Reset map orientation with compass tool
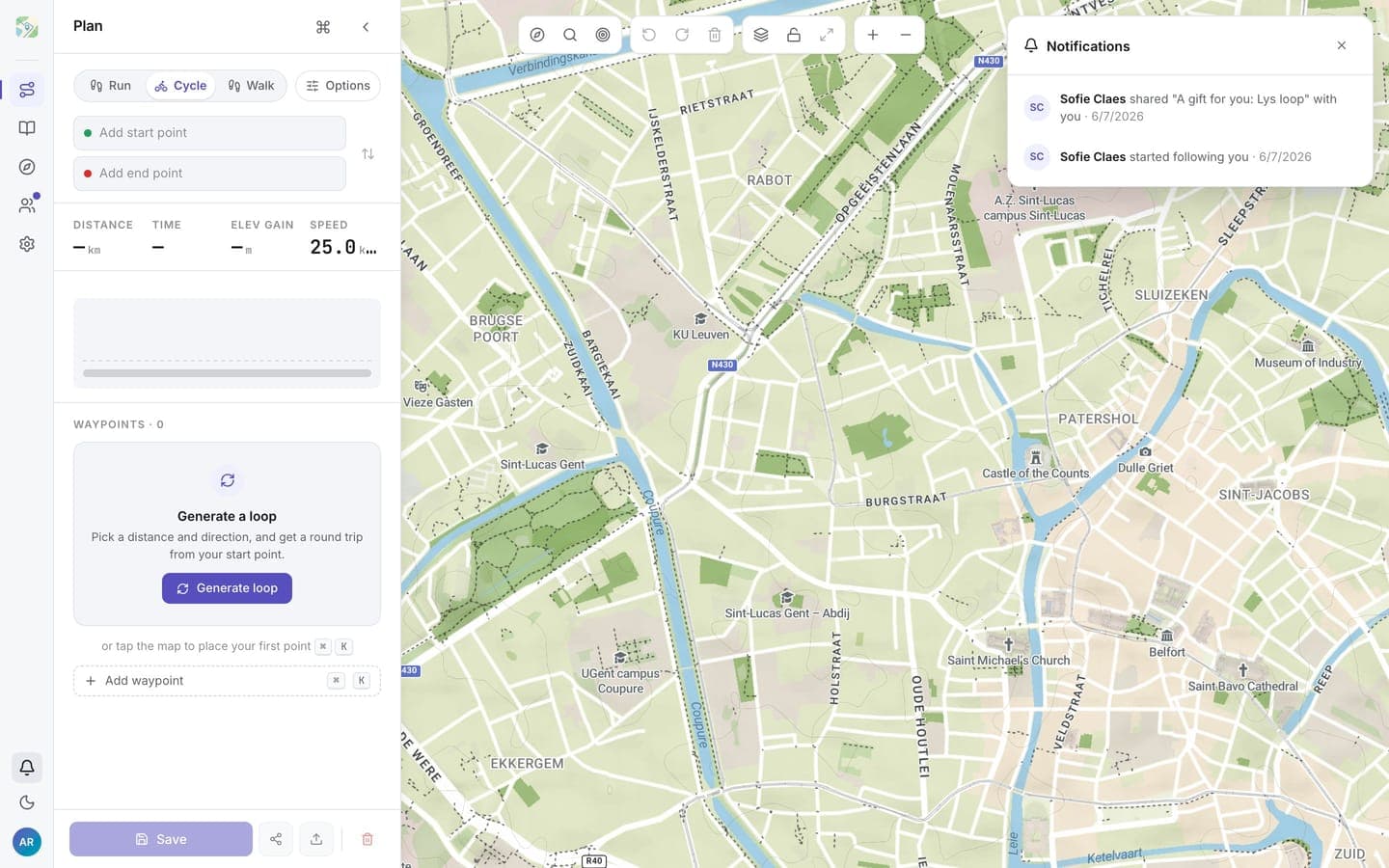This screenshot has width=1389, height=868. point(537,35)
